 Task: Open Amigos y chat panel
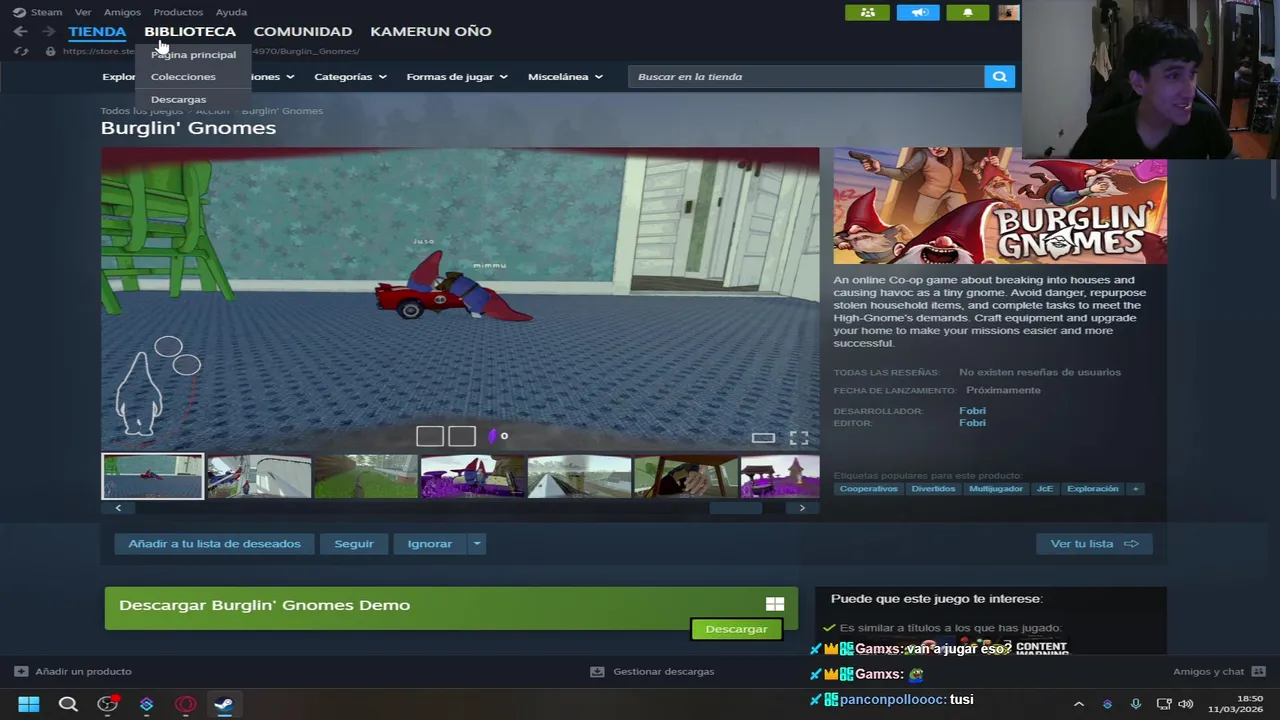1219,672
